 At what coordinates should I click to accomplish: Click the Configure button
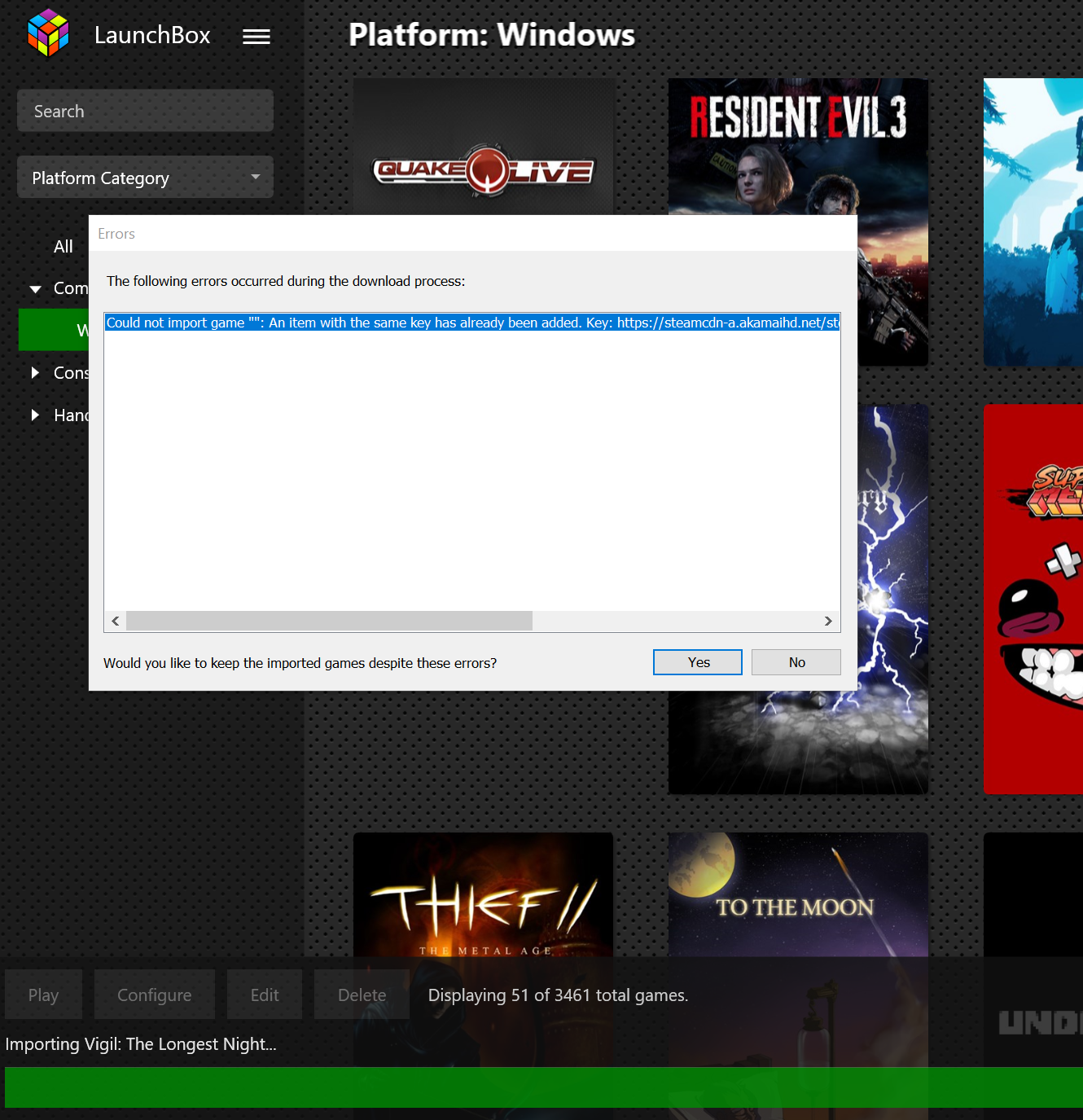coord(155,995)
